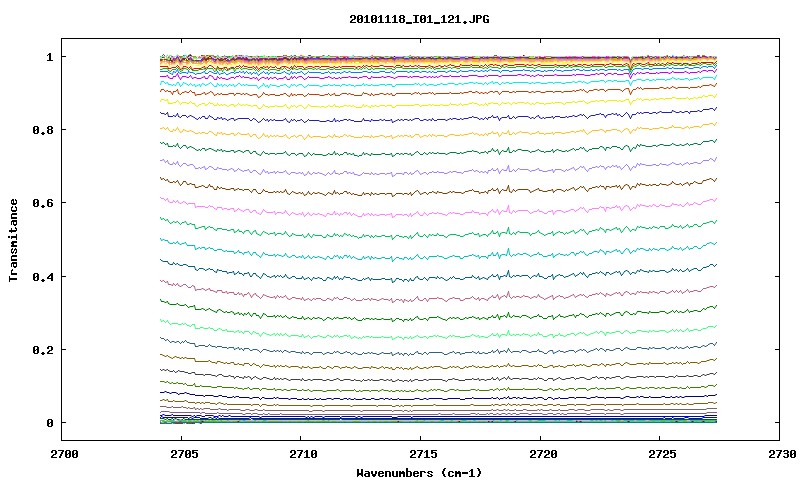800x480 pixels.
Task: Click the y-axis tick label 0.4
Action: tap(43, 276)
